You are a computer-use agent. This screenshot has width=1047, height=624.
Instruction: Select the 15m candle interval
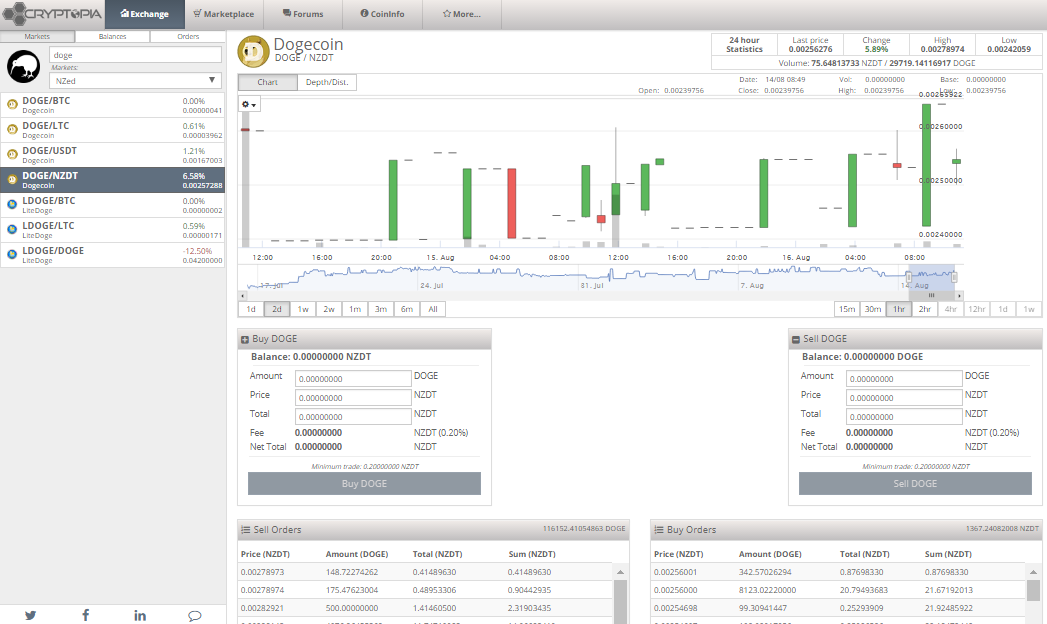coord(847,309)
